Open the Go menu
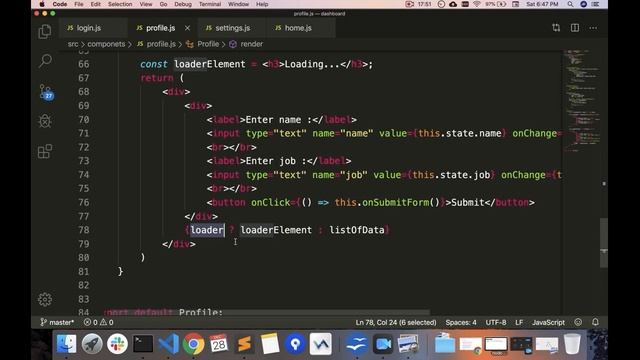This screenshot has width=640, height=360. tap(163, 4)
